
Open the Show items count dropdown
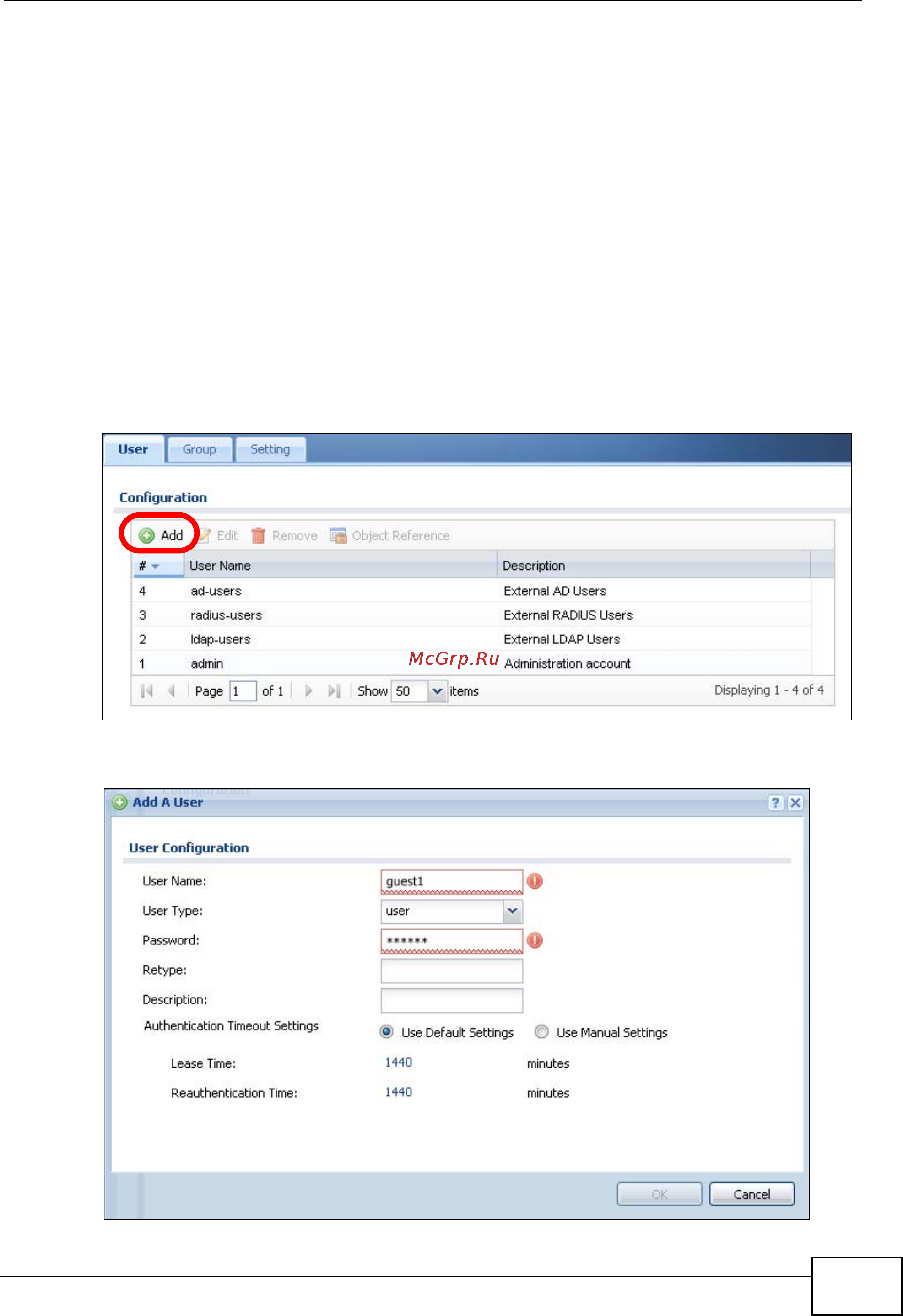click(x=437, y=691)
